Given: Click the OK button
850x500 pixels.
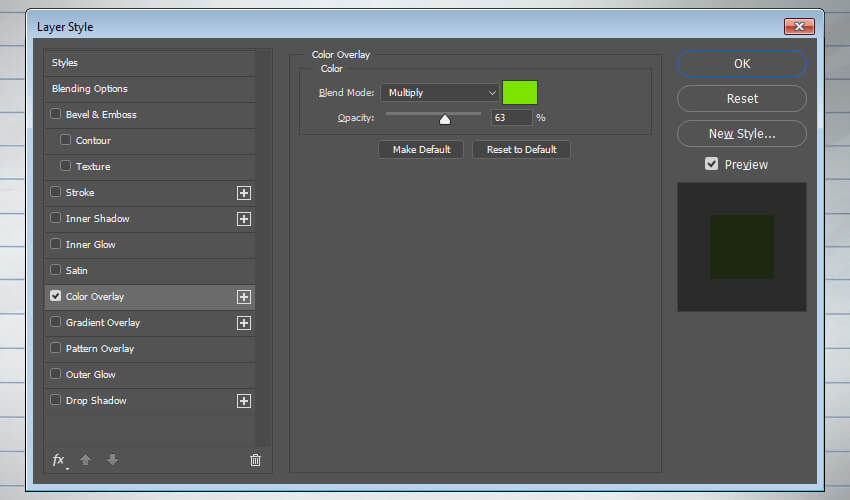Looking at the screenshot, I should (x=742, y=63).
